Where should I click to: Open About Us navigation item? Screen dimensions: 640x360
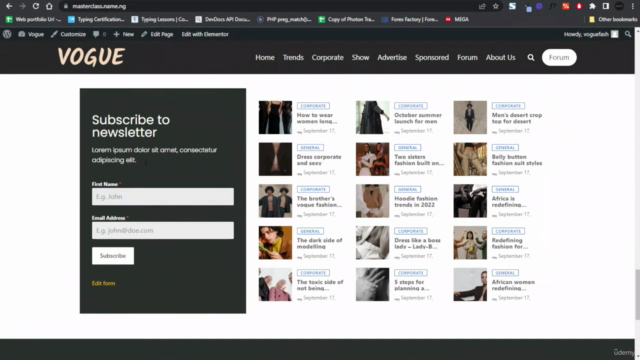tap(500, 58)
